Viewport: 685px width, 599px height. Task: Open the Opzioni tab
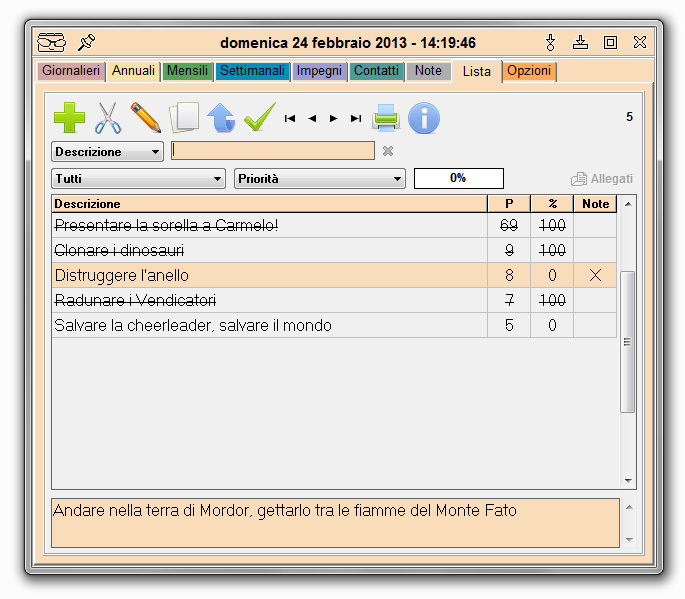[x=529, y=71]
